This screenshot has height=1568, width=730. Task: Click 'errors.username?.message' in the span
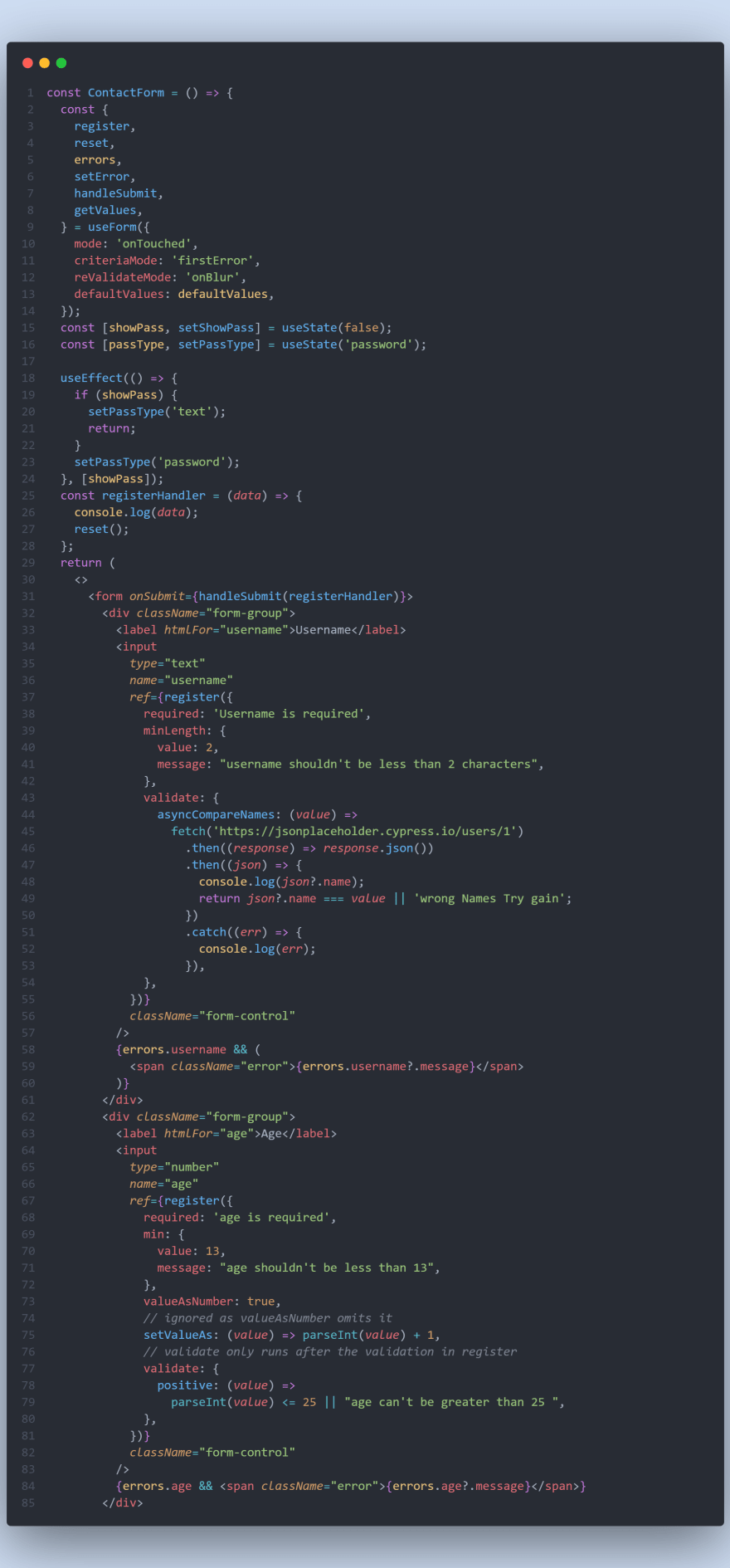(386, 1067)
